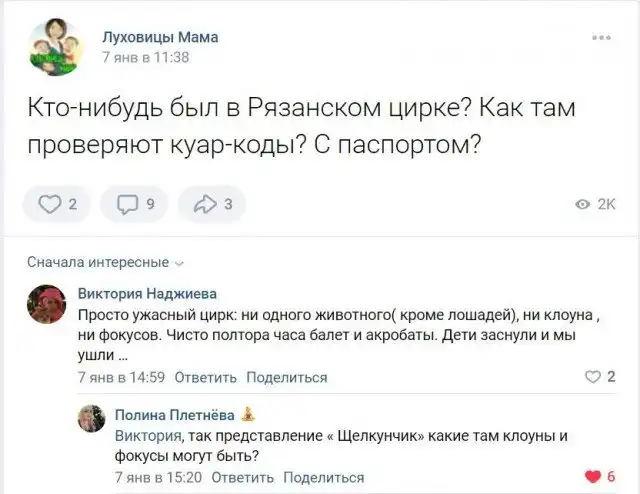Open Viktoria Nadzhieva's profile picture
The height and width of the screenshot is (494, 640).
45,302
